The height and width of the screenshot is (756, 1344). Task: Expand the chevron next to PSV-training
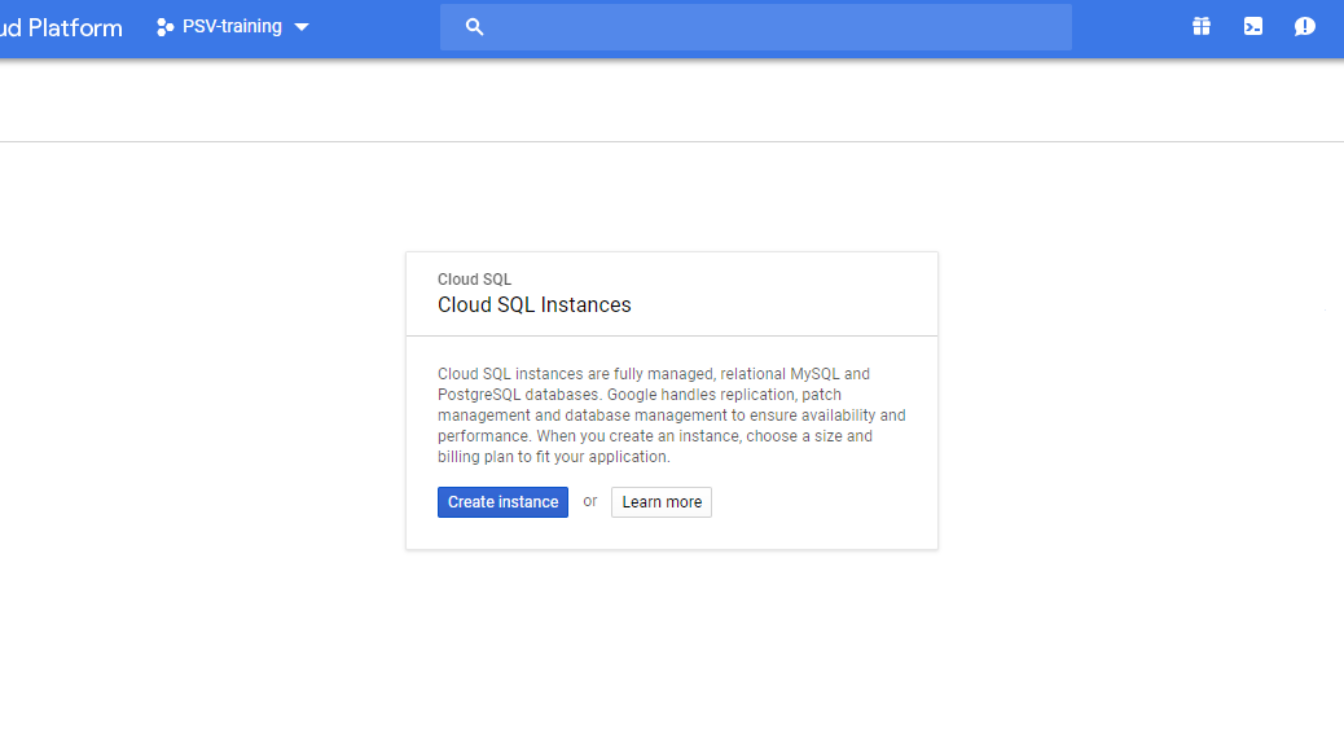pos(303,27)
